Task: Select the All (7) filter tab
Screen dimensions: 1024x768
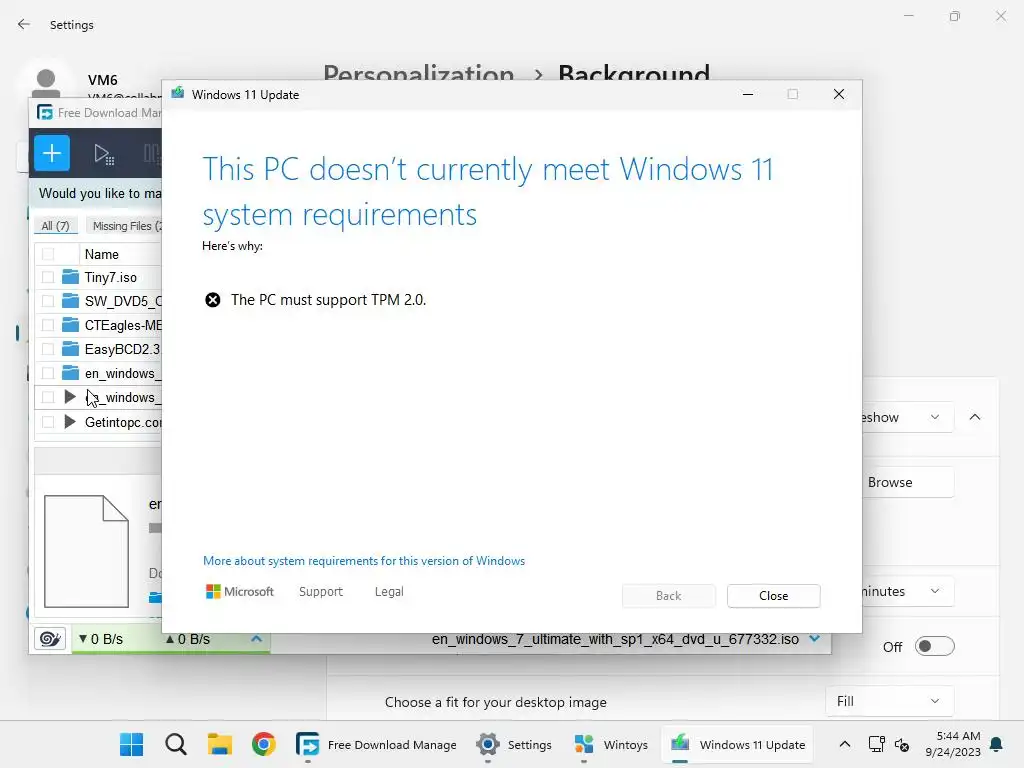Action: [56, 226]
